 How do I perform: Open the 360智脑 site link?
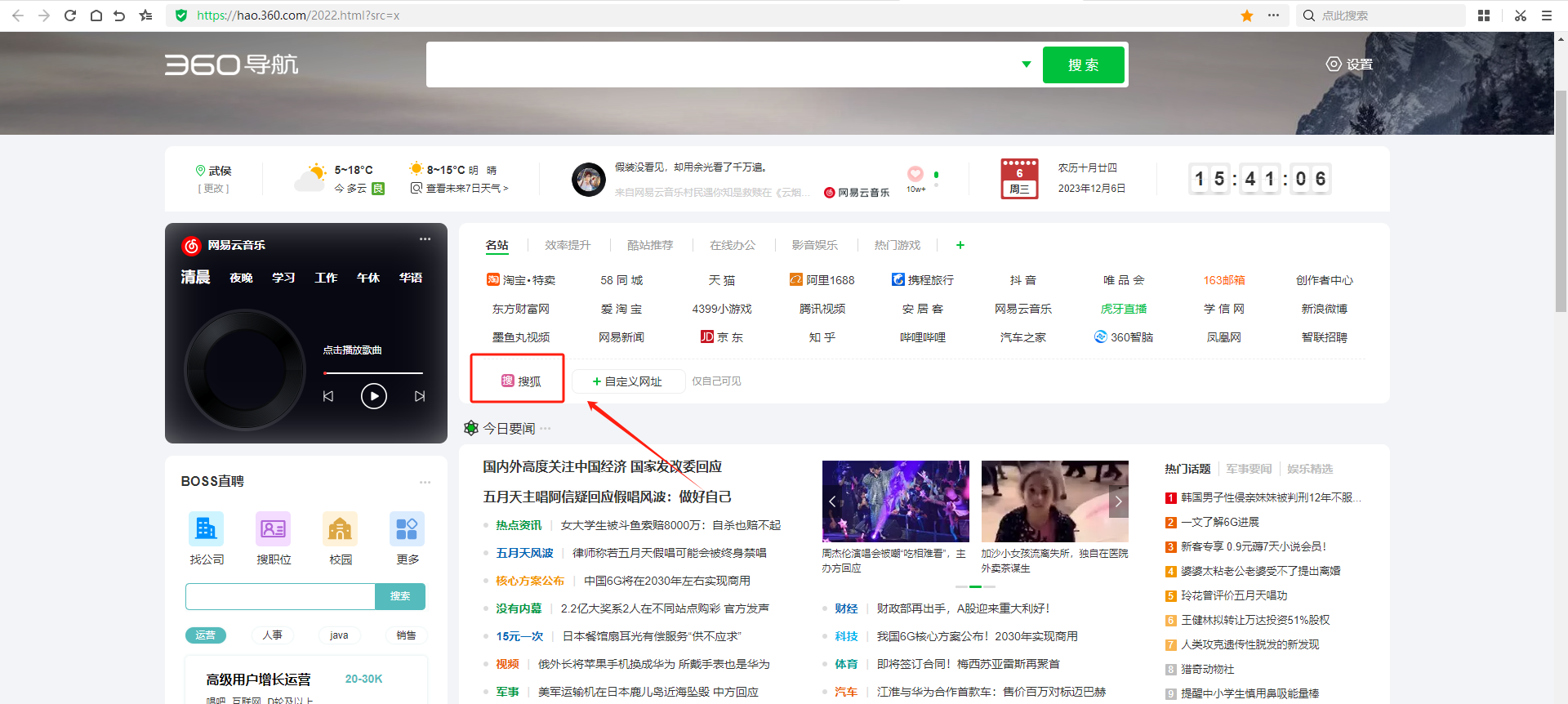click(x=1124, y=337)
